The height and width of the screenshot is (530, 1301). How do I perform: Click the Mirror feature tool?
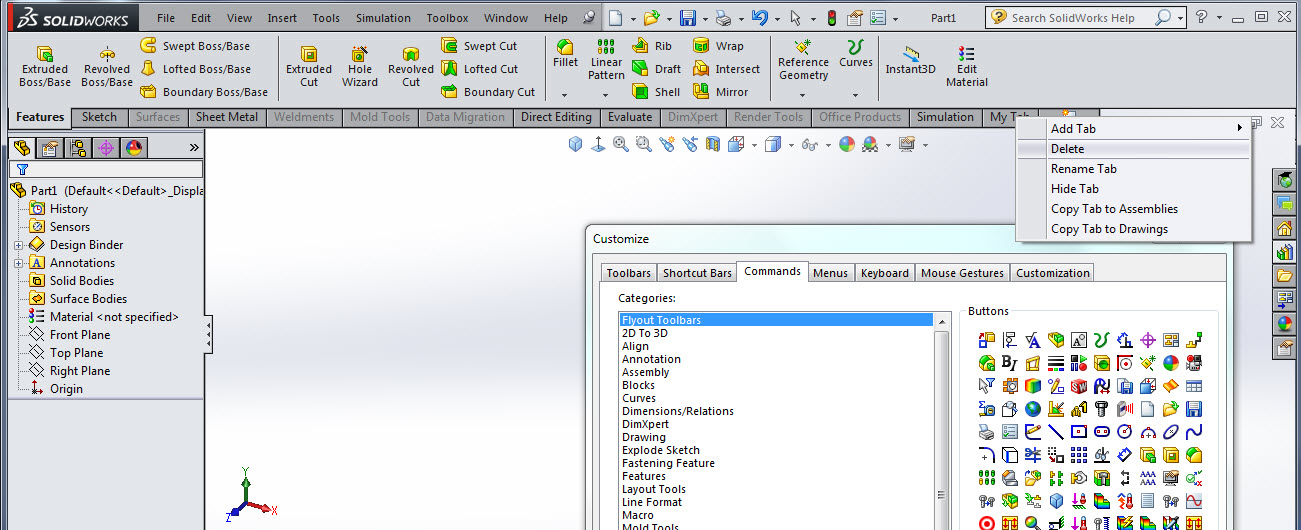tap(720, 92)
